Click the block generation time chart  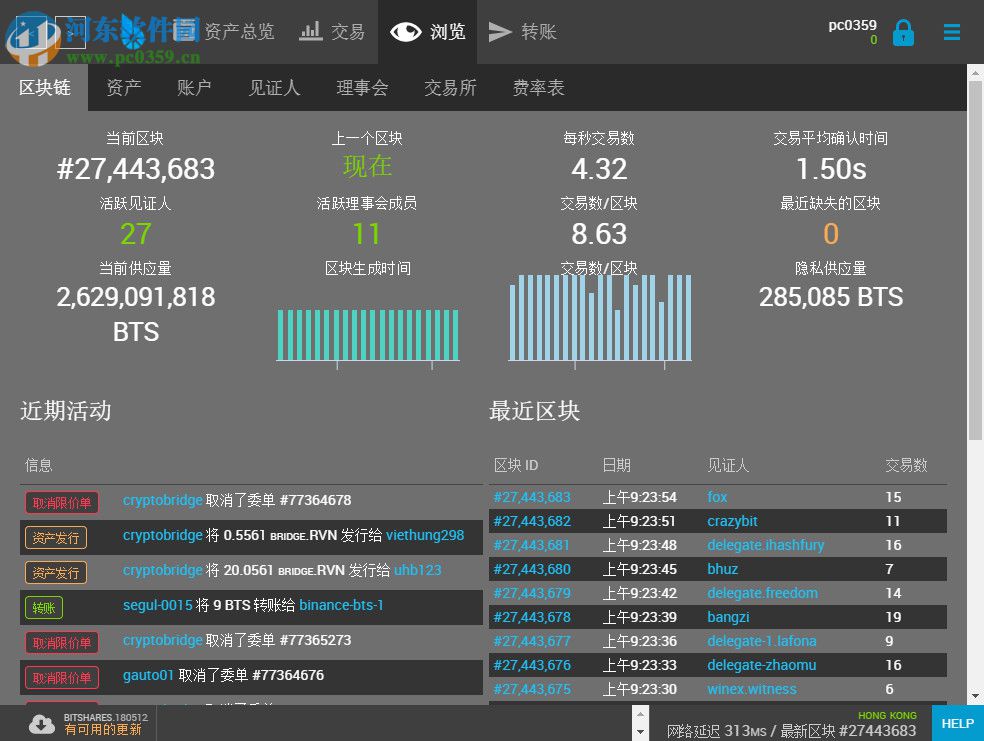[x=368, y=336]
